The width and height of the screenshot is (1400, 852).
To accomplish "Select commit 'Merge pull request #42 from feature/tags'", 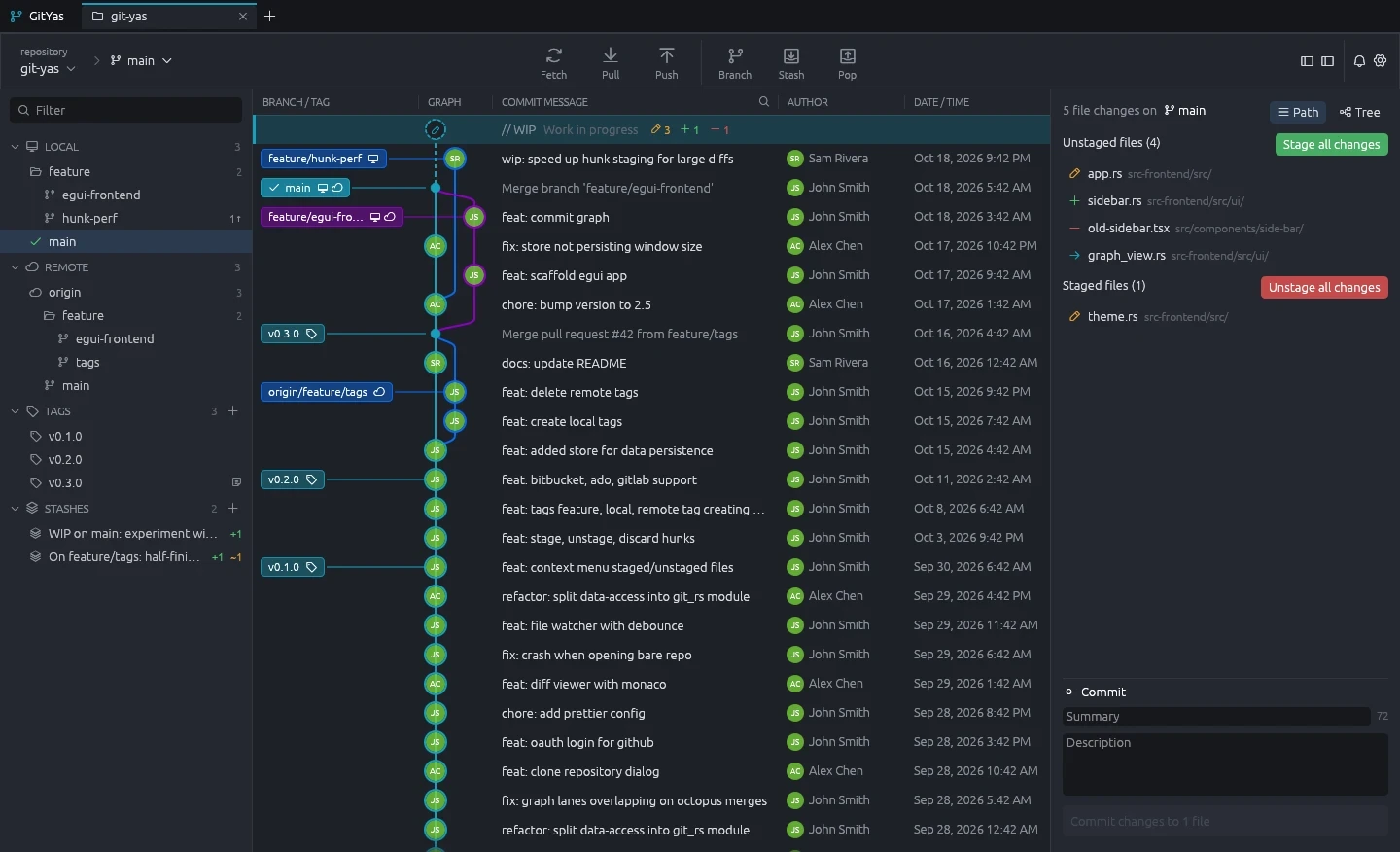I will tap(651, 334).
